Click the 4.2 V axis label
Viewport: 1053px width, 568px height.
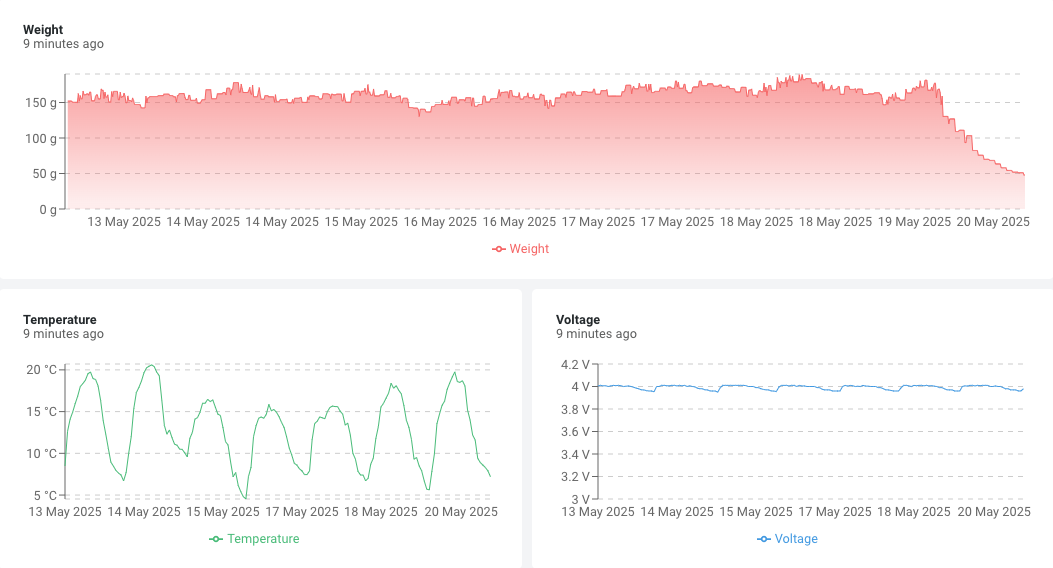(575, 365)
